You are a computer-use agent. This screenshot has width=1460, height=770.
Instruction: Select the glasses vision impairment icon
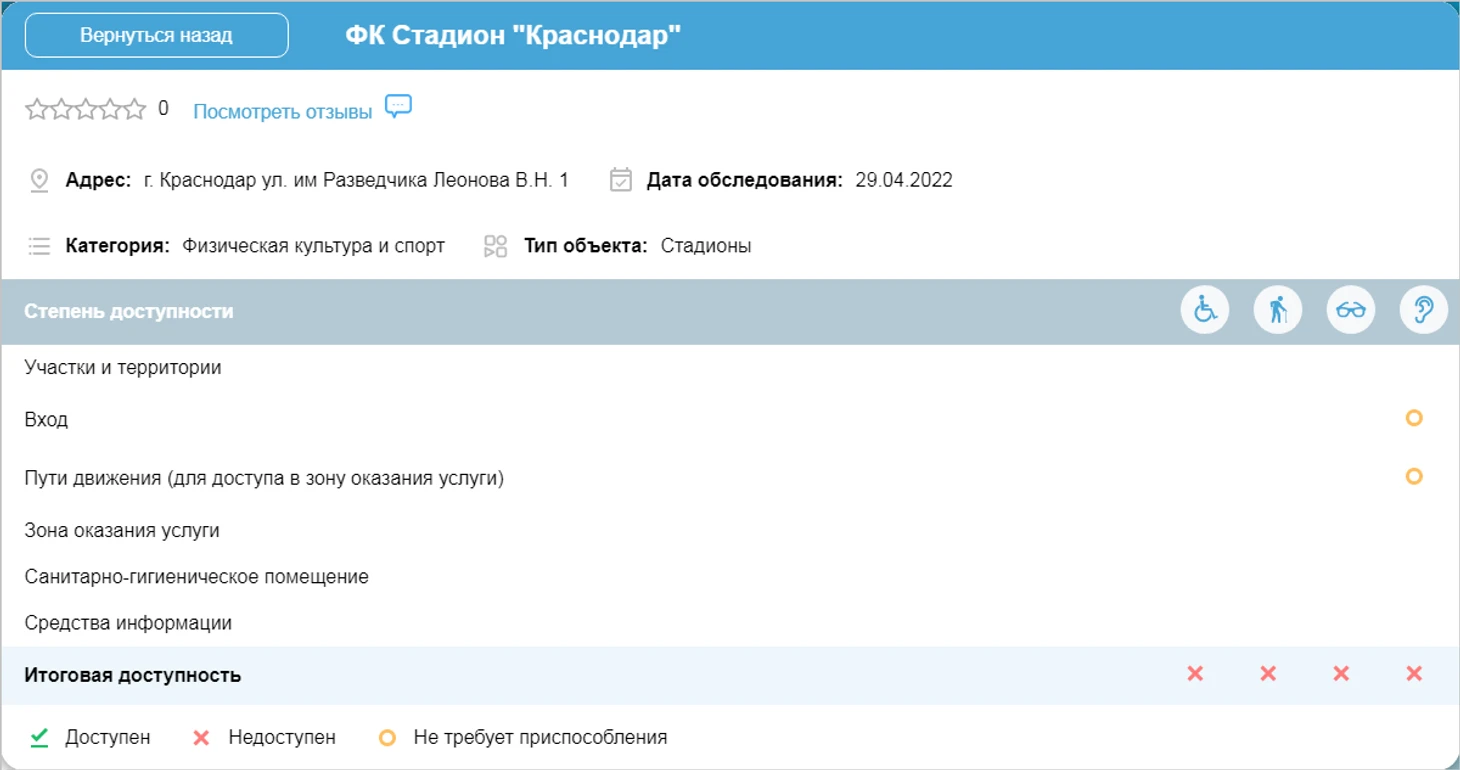(1351, 310)
